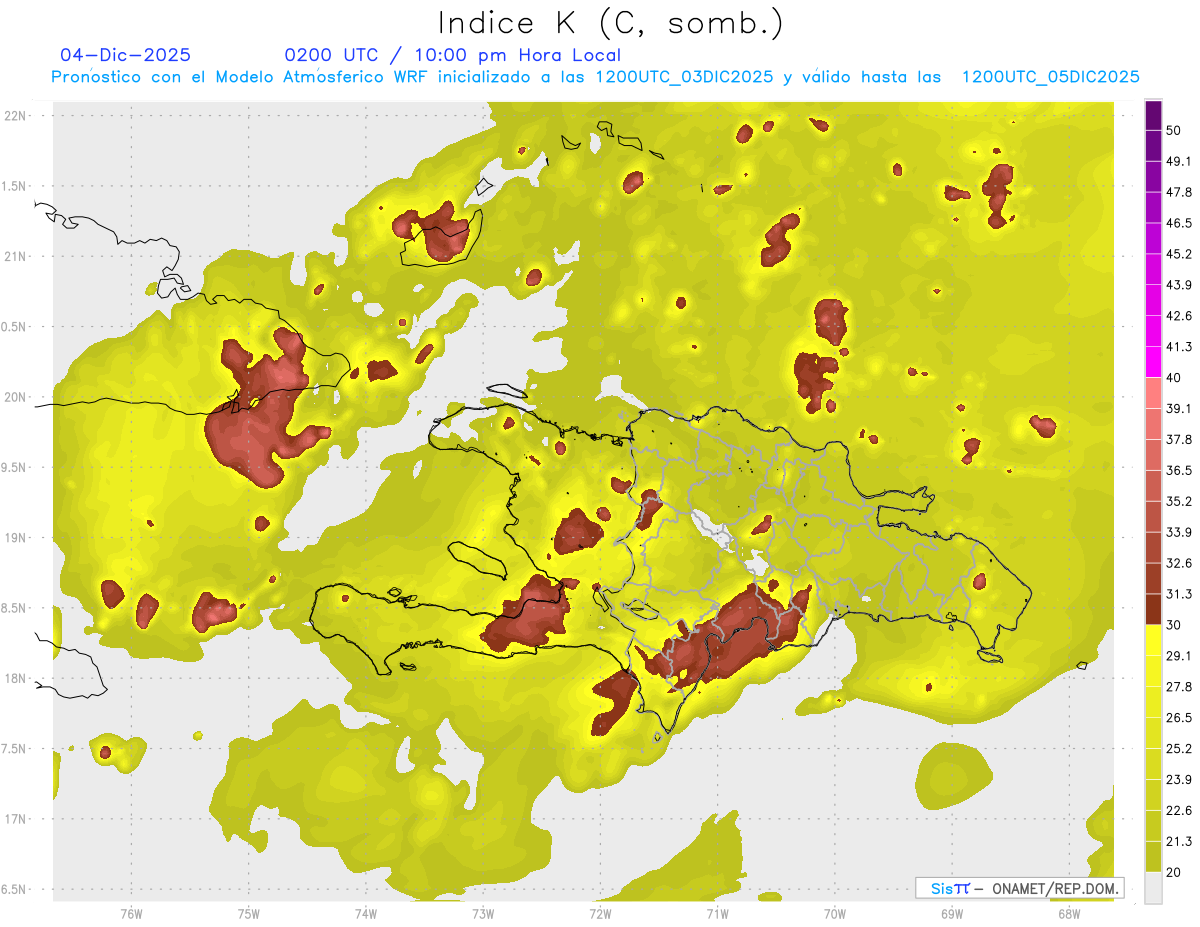Click the "20N" latitude label

click(x=15, y=397)
